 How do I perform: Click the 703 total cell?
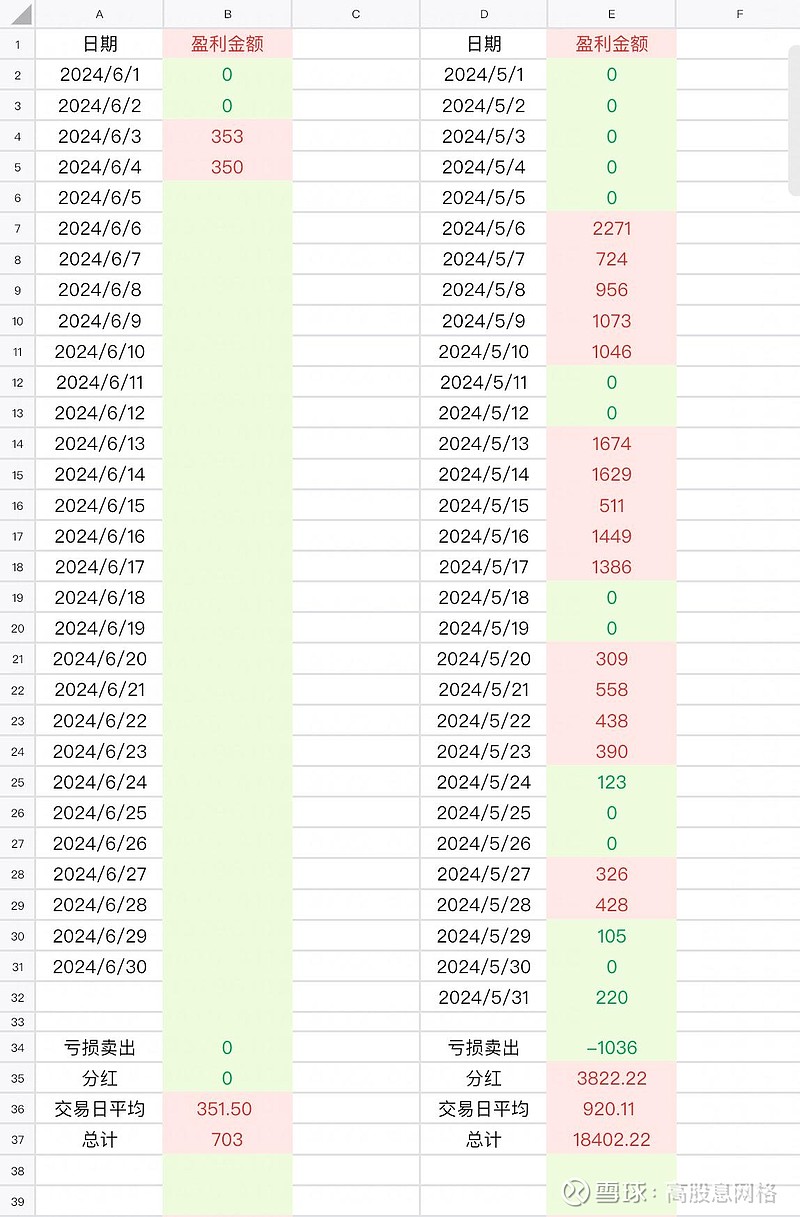pos(228,1140)
